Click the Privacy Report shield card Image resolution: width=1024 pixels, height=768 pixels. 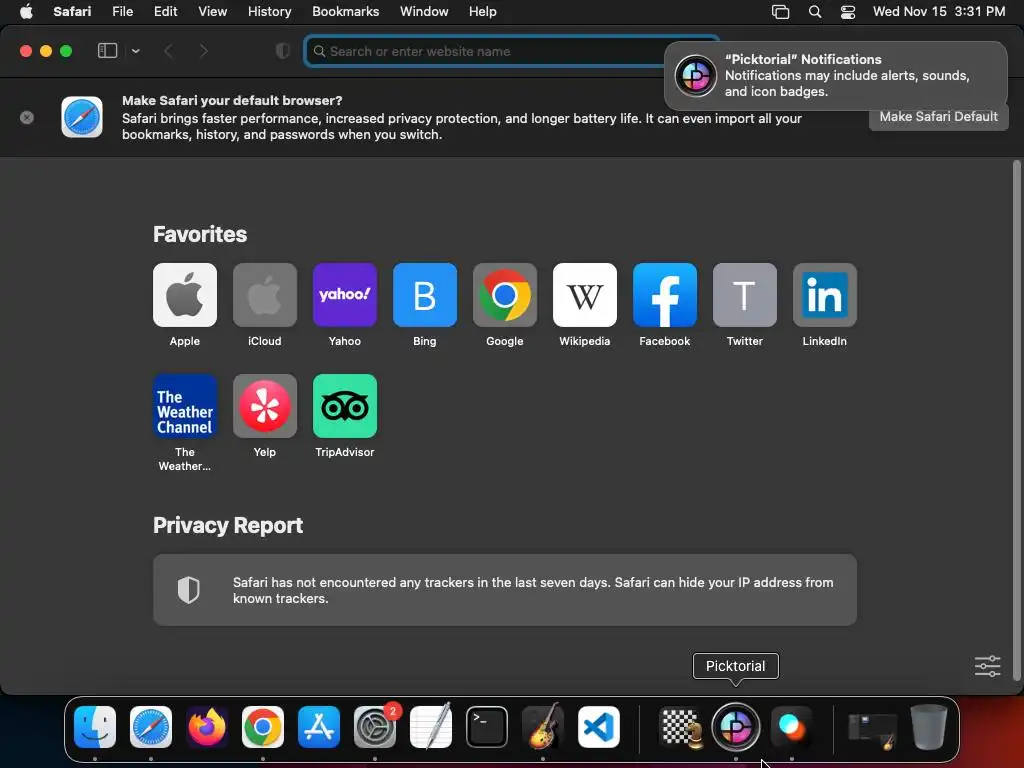505,590
